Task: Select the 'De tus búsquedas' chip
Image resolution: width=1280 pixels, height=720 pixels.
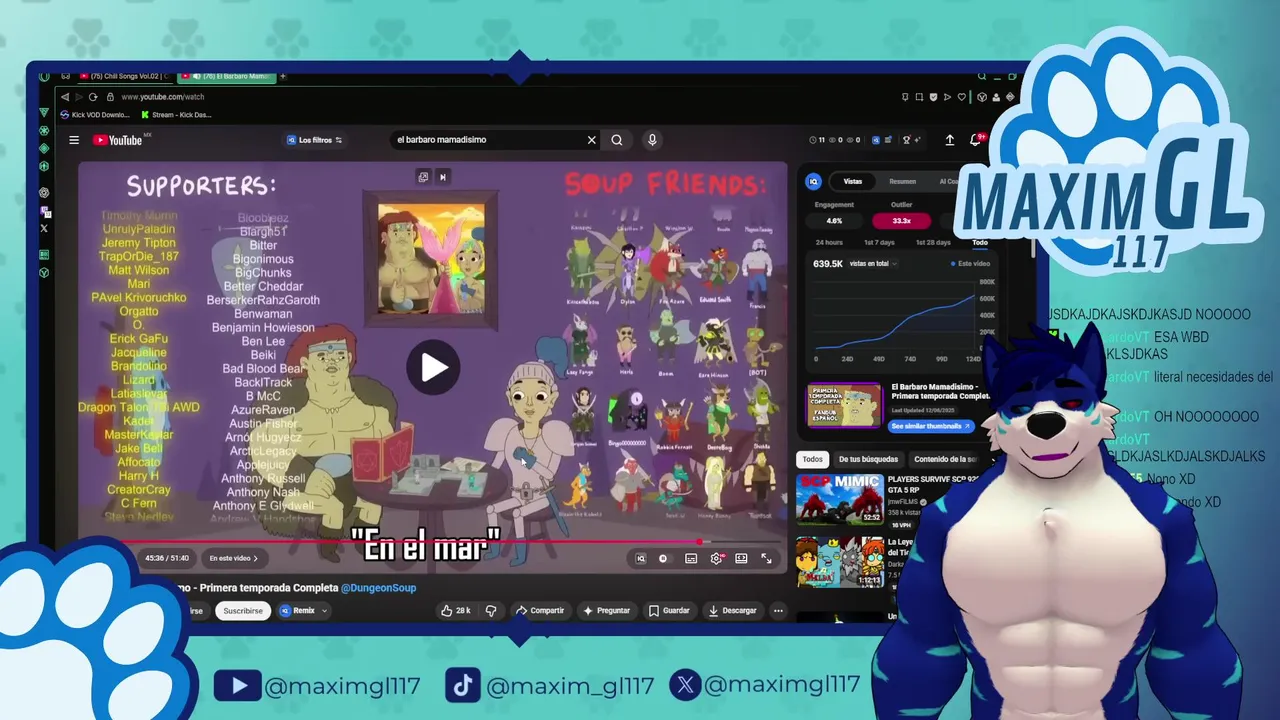Action: (x=868, y=459)
